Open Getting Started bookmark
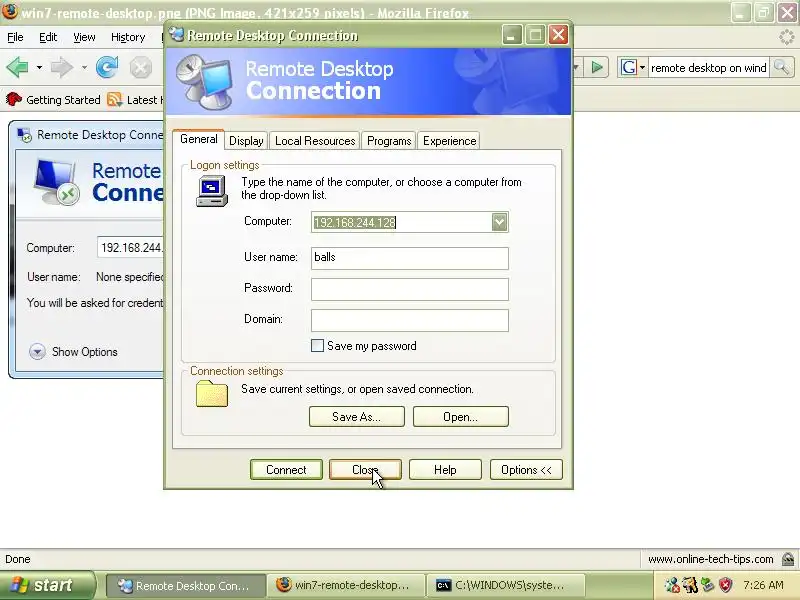Viewport: 800px width, 600px height. pos(53,99)
